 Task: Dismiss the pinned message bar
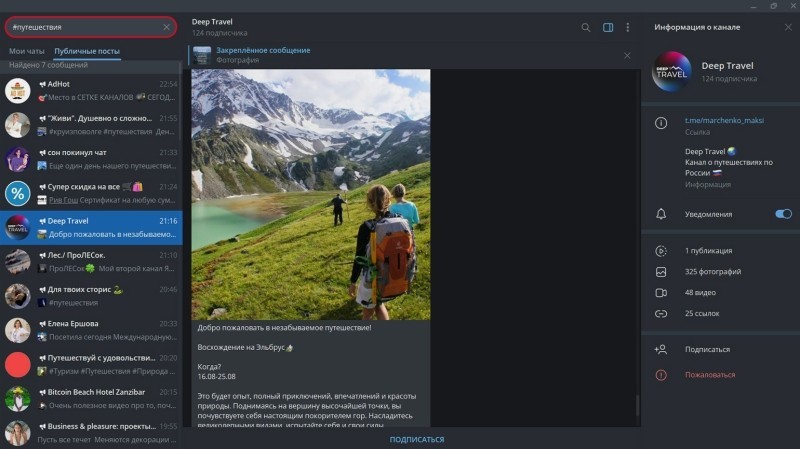[627, 55]
